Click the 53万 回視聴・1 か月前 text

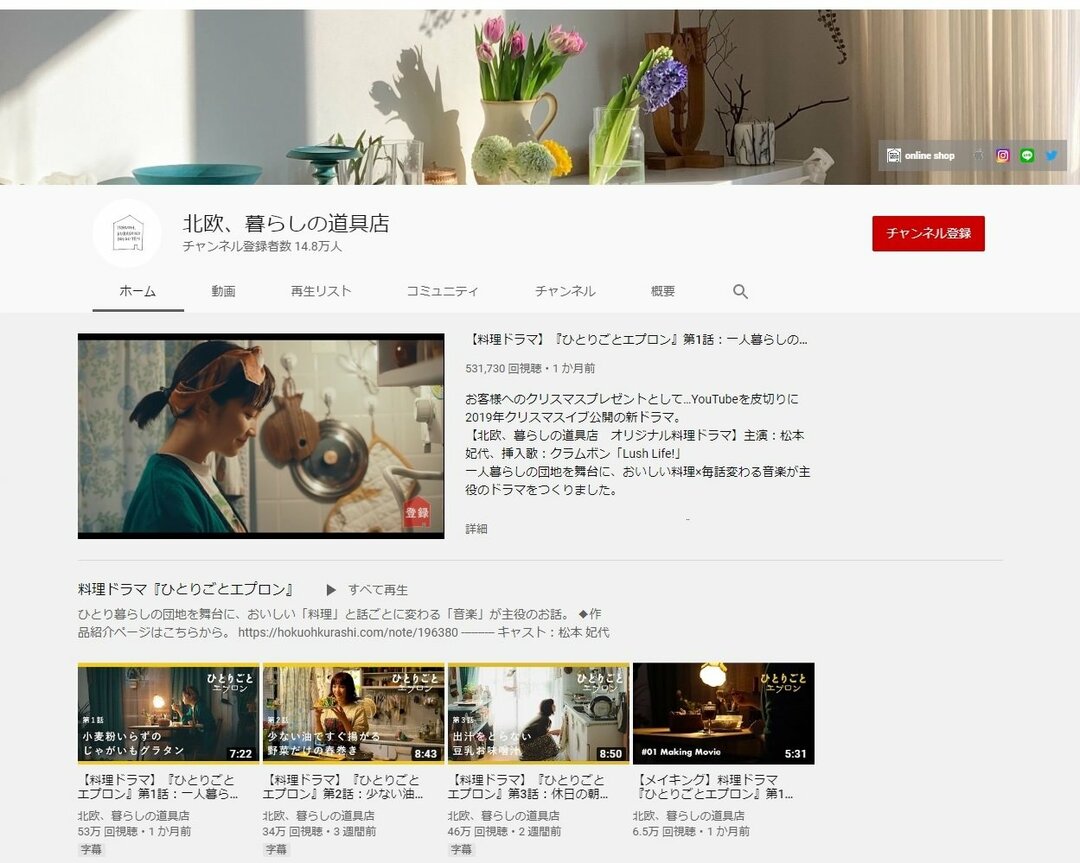tap(135, 832)
